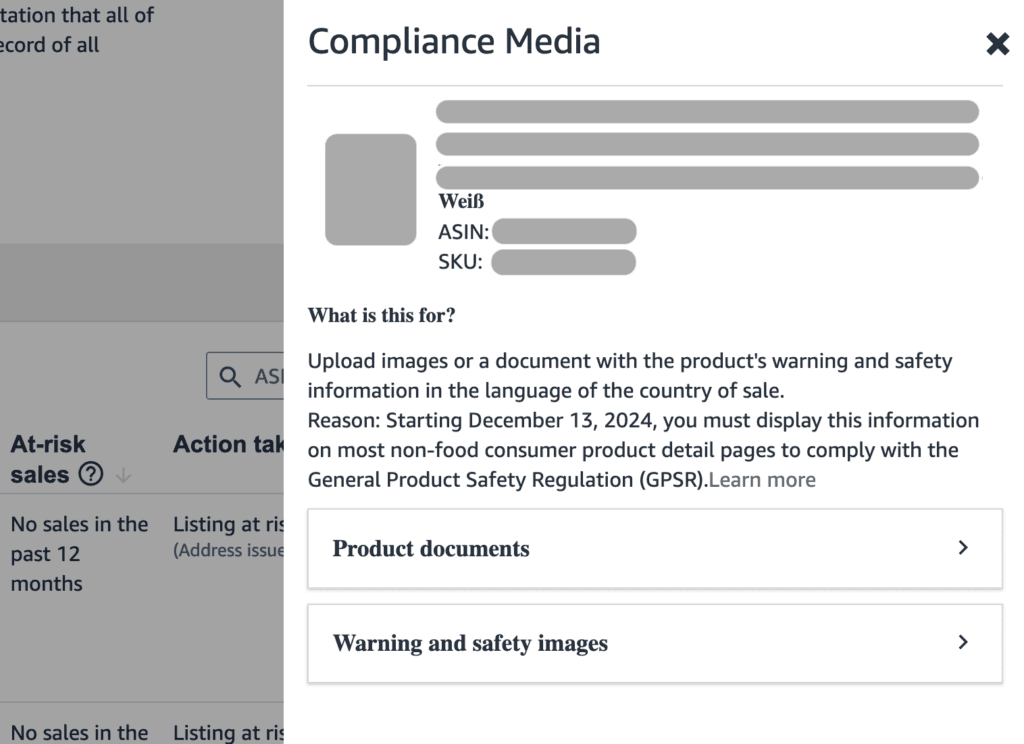Click the Weiß color variant label
The height and width of the screenshot is (744, 1024).
pos(461,202)
